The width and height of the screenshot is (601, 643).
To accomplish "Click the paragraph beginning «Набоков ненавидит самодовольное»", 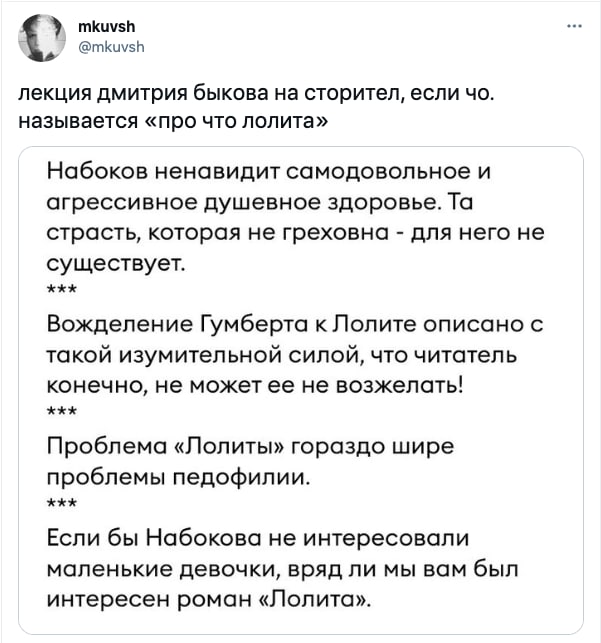I will (295, 217).
